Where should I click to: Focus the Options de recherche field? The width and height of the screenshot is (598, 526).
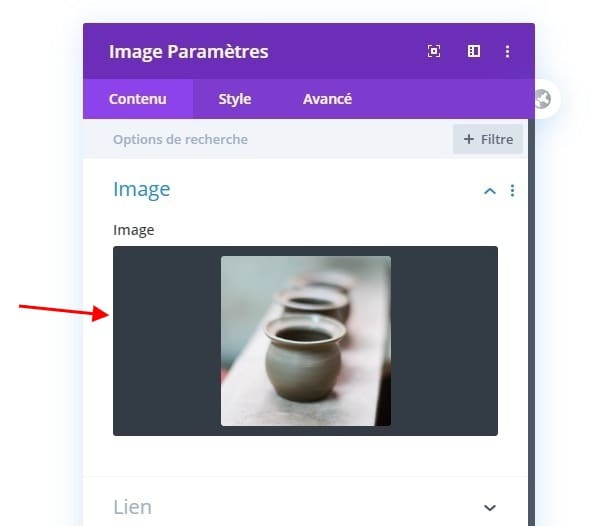click(x=268, y=139)
